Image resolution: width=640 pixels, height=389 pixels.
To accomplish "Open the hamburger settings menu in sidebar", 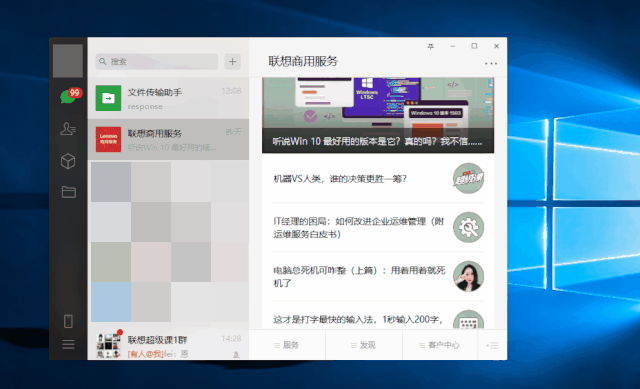I will point(68,345).
